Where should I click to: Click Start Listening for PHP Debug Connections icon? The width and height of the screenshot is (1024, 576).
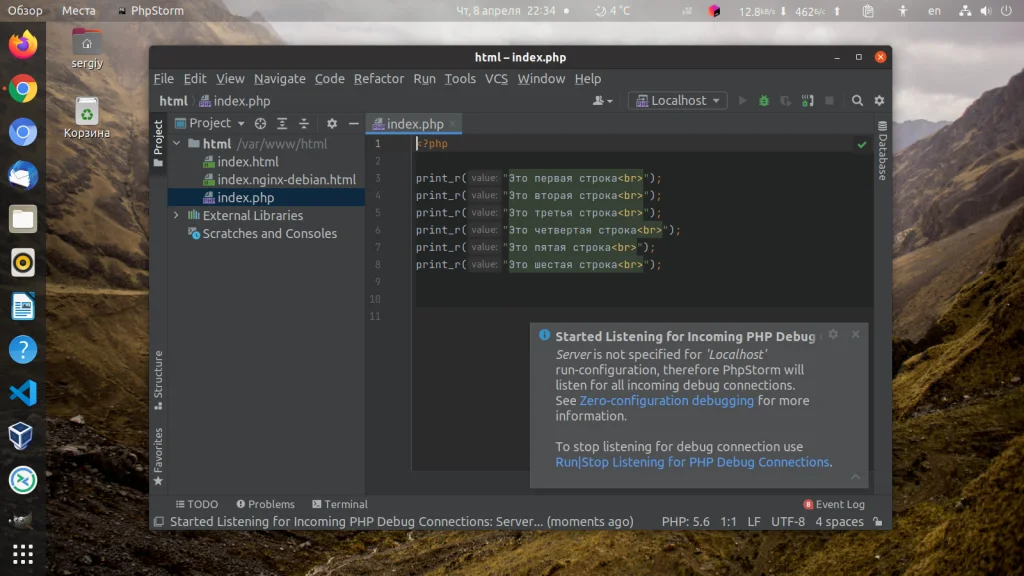pyautogui.click(x=808, y=100)
